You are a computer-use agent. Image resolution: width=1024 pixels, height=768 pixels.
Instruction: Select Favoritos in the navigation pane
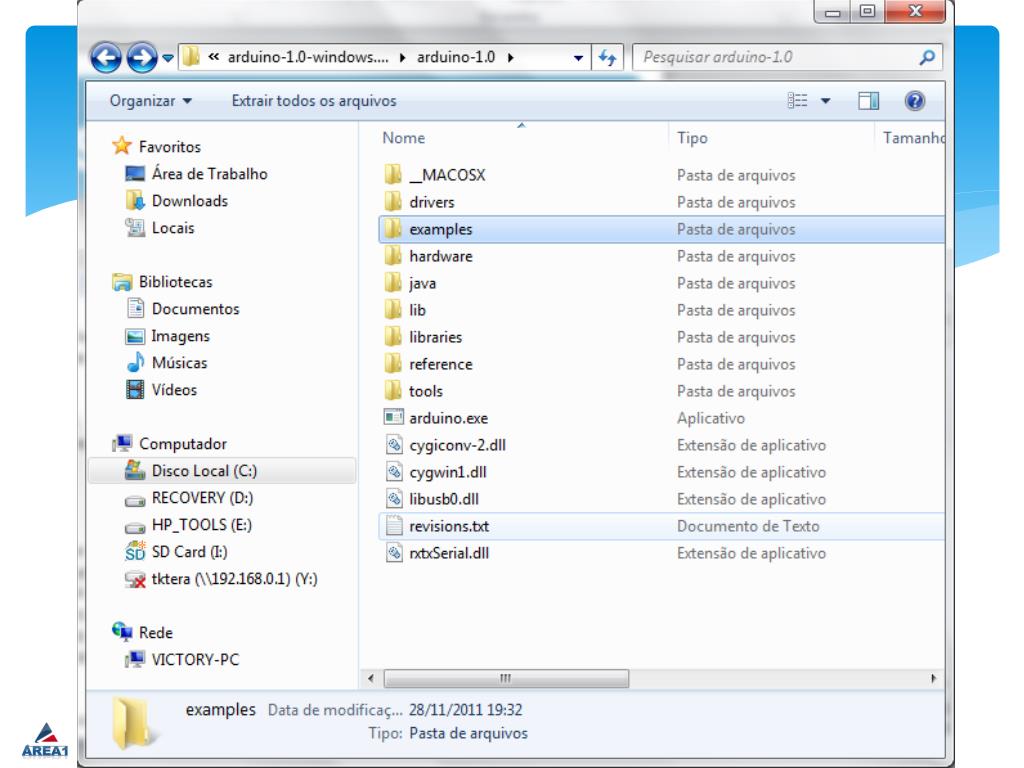click(x=170, y=146)
